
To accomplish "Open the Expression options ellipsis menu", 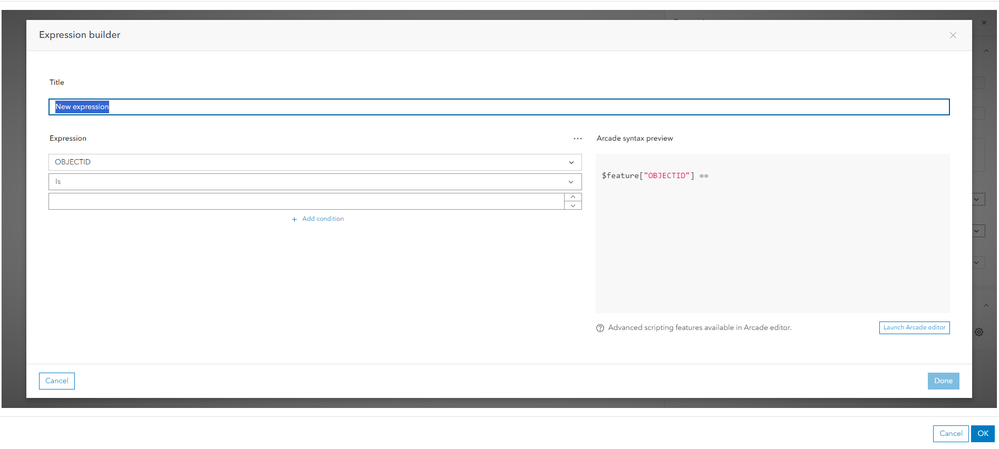I will tap(577, 138).
